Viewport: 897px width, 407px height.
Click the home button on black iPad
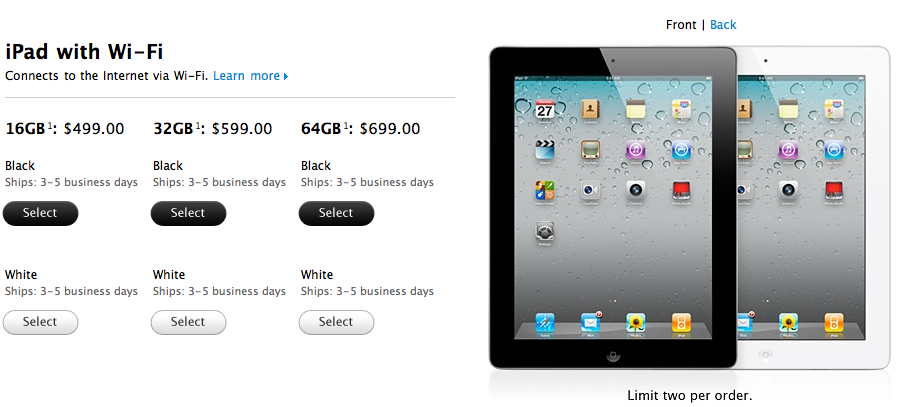click(613, 355)
